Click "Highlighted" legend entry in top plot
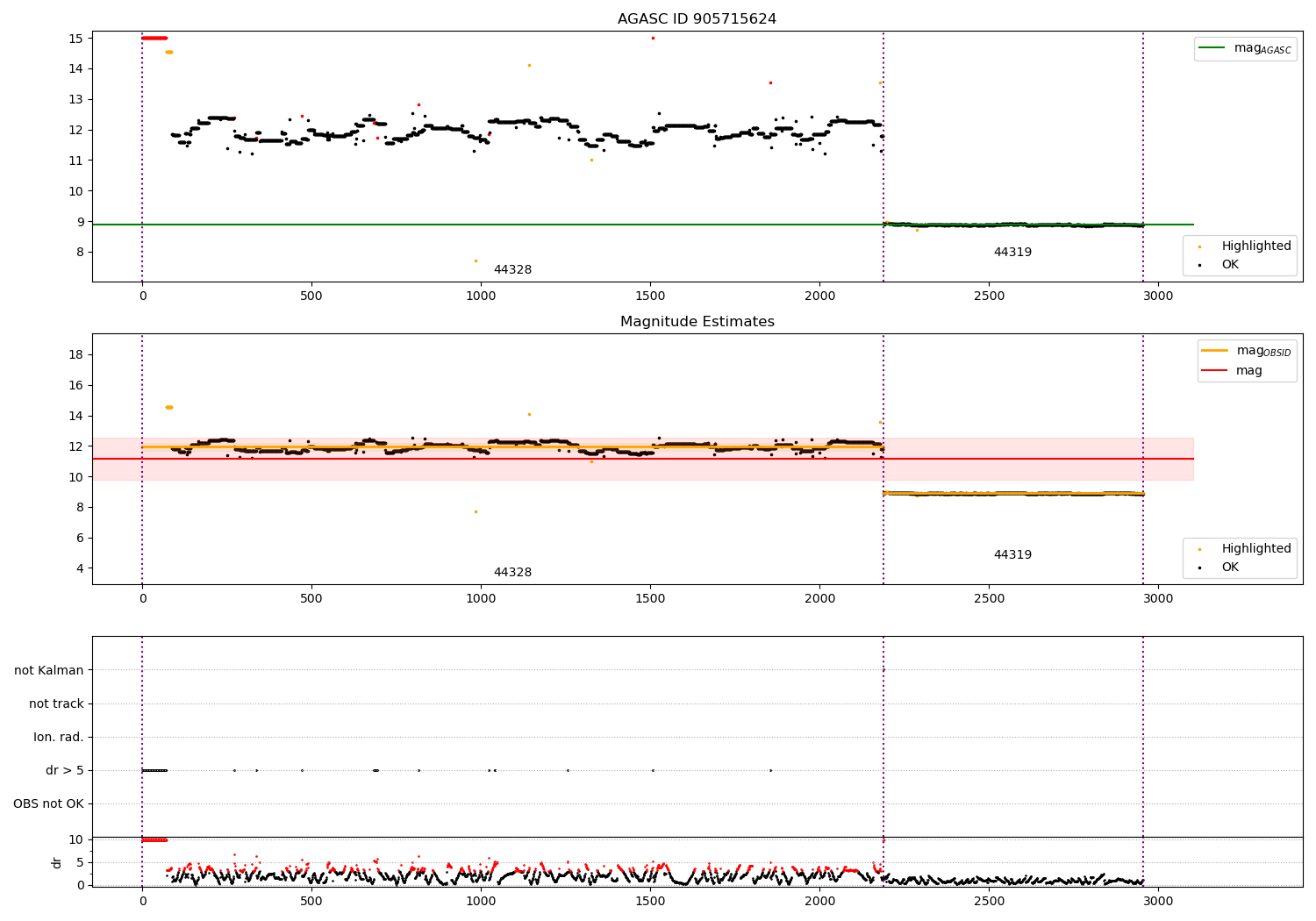Screen dimensions: 1316x921 (1256, 246)
